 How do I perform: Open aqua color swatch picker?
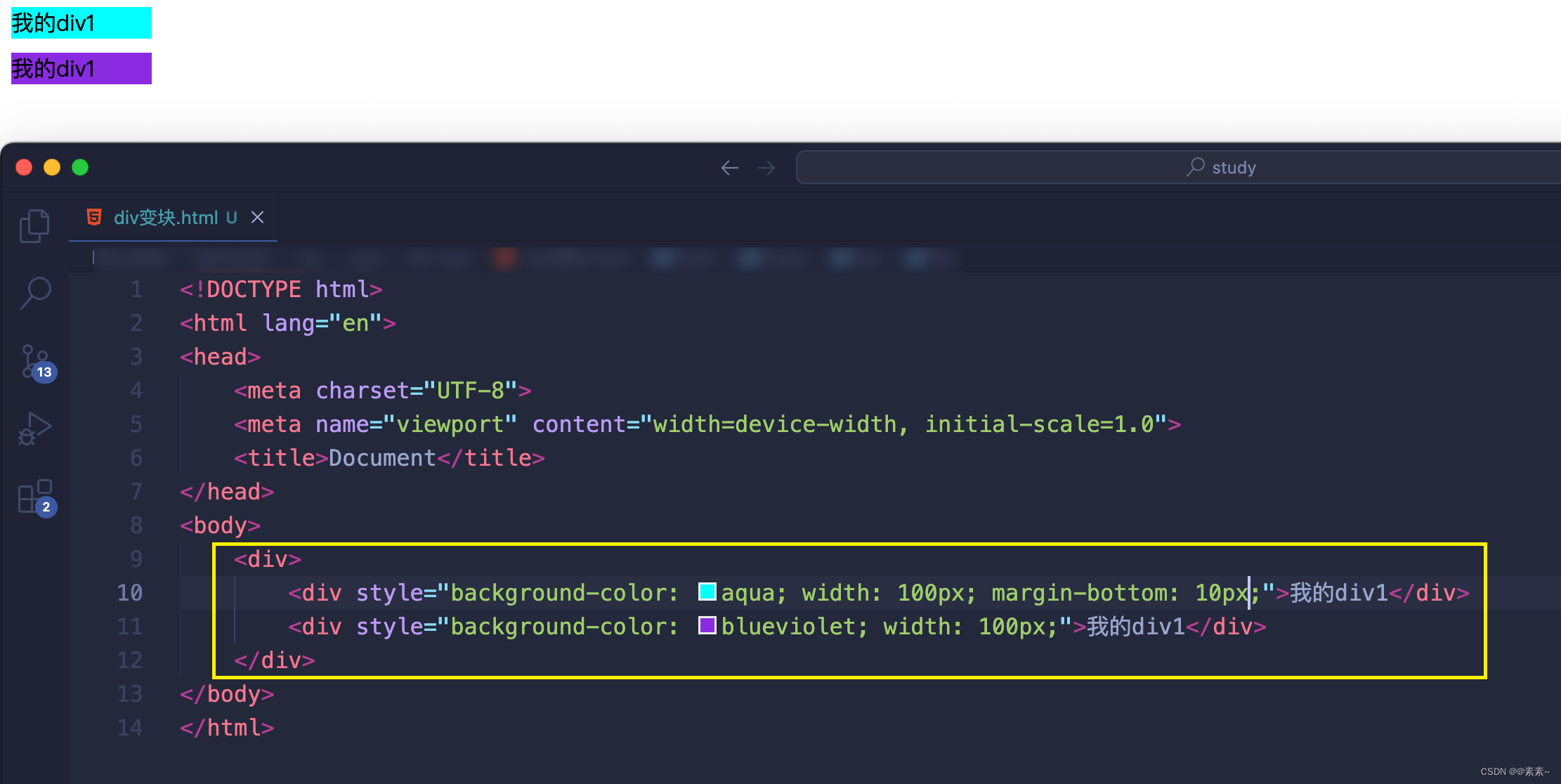(x=707, y=592)
